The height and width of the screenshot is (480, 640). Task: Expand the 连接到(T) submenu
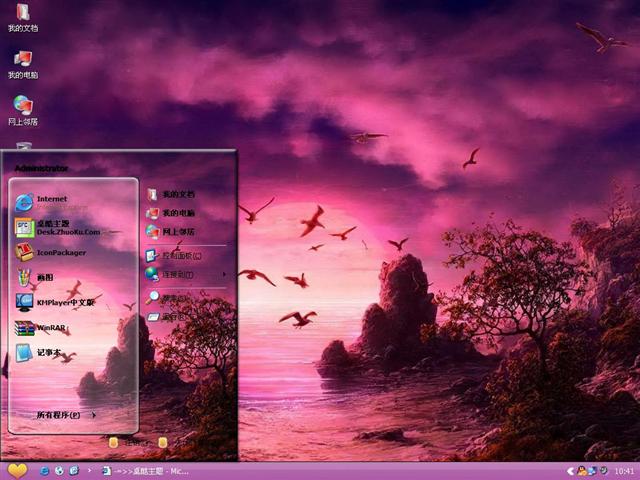(187, 274)
